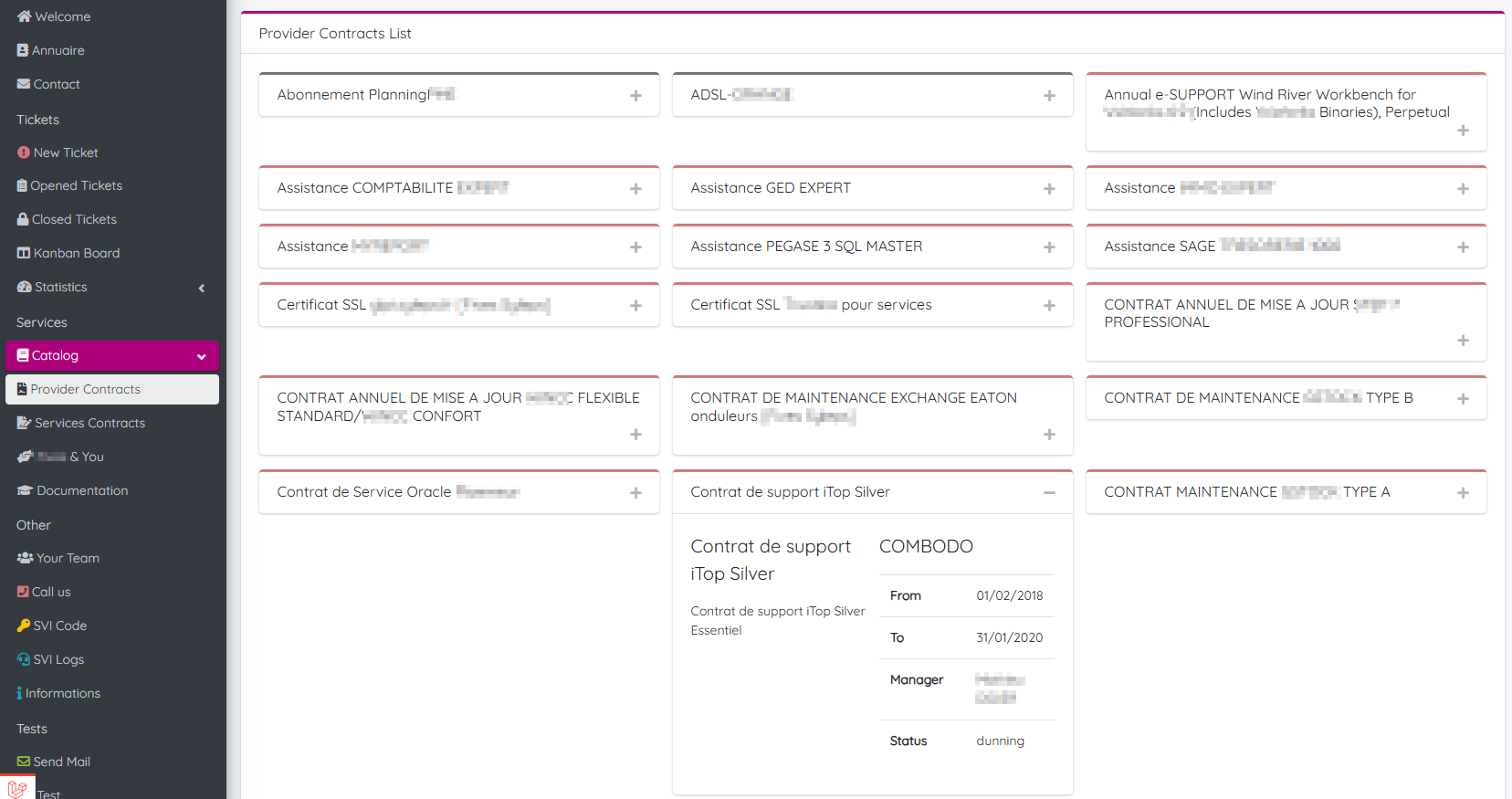Expand the Assistance GED EXPERT contract
1512x799 pixels.
pyautogui.click(x=1049, y=189)
